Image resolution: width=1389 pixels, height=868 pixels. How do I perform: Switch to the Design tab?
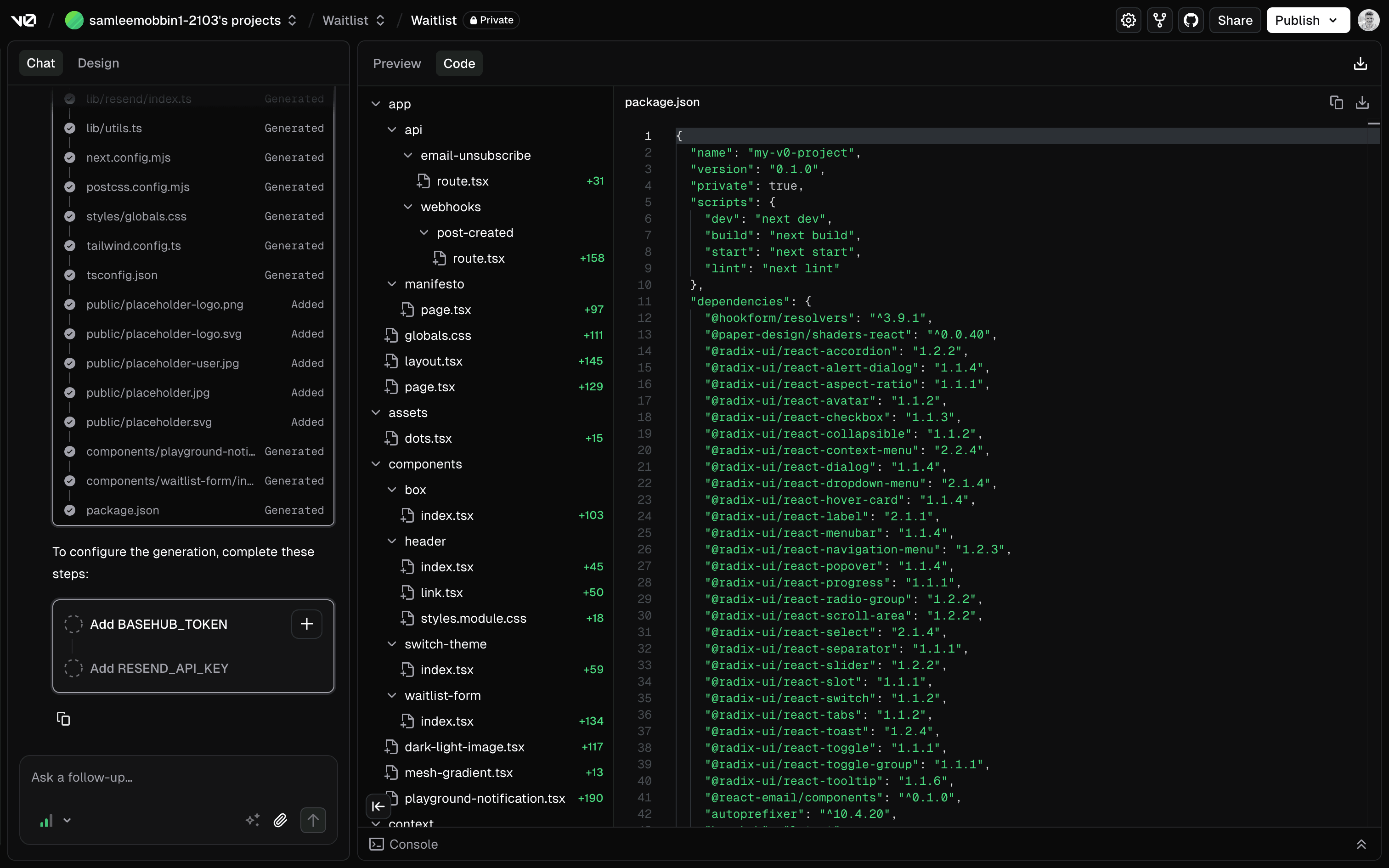tap(98, 63)
